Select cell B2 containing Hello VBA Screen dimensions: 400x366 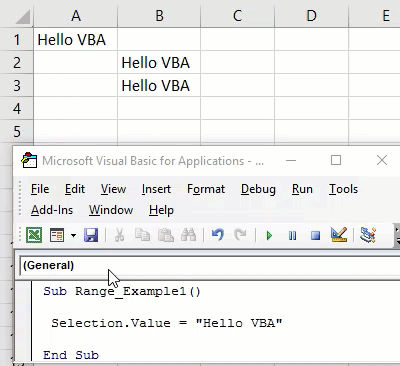pos(159,62)
